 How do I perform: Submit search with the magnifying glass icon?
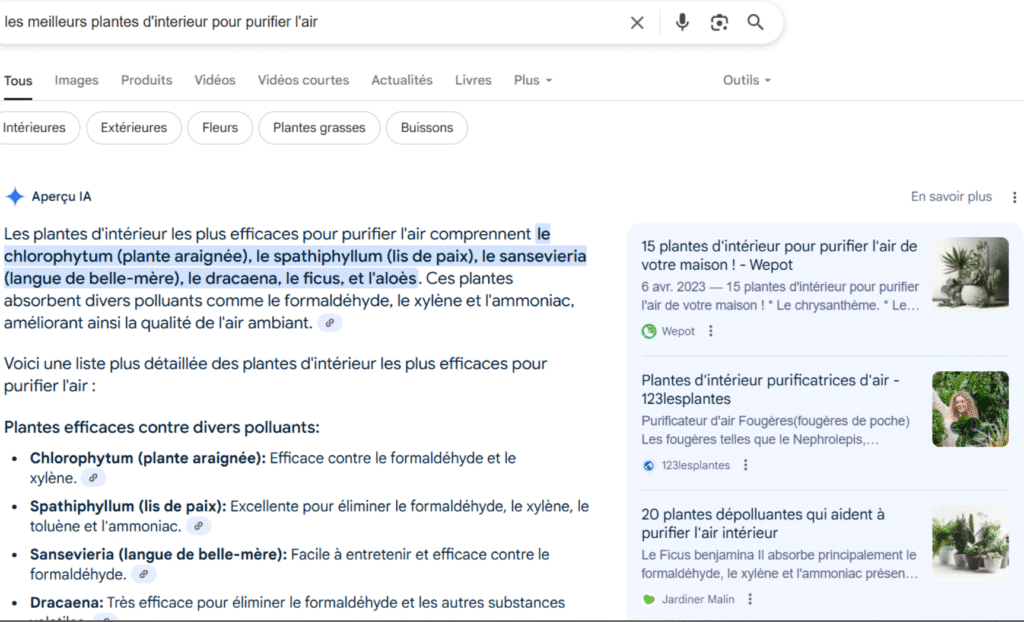coord(756,22)
